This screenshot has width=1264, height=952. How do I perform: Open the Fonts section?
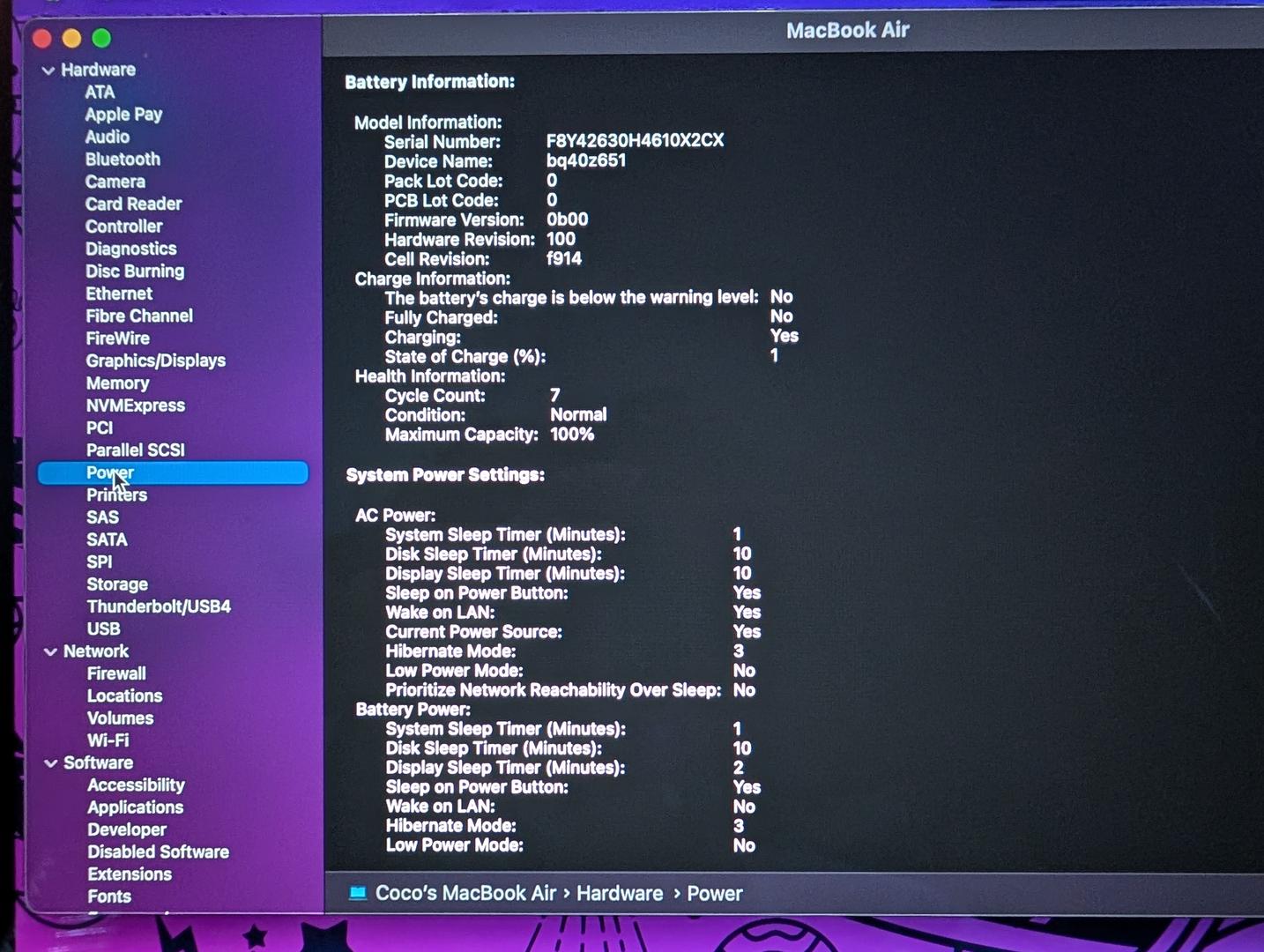click(x=109, y=896)
